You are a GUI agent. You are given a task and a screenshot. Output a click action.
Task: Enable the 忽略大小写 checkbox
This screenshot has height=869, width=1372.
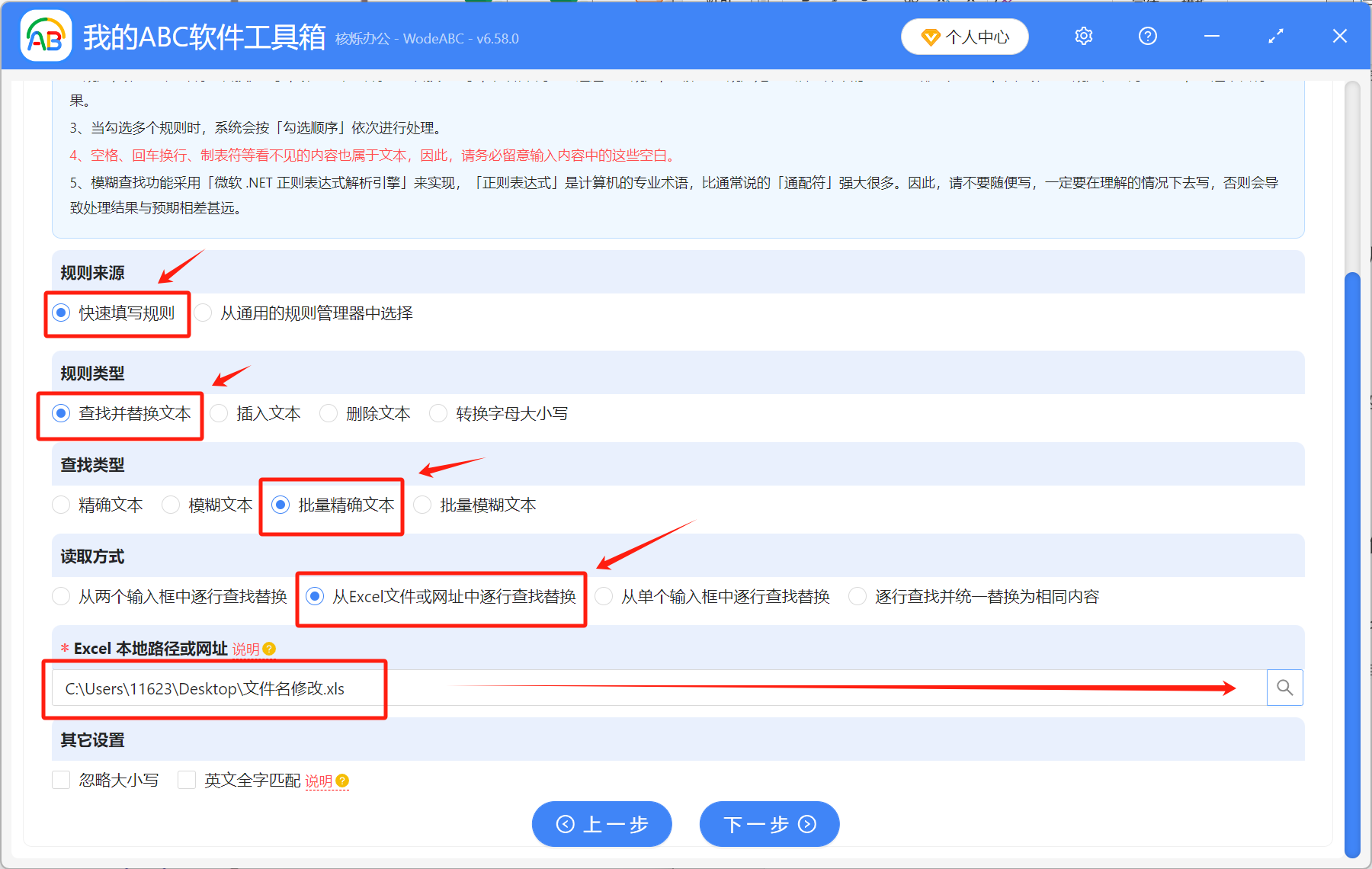[61, 779]
